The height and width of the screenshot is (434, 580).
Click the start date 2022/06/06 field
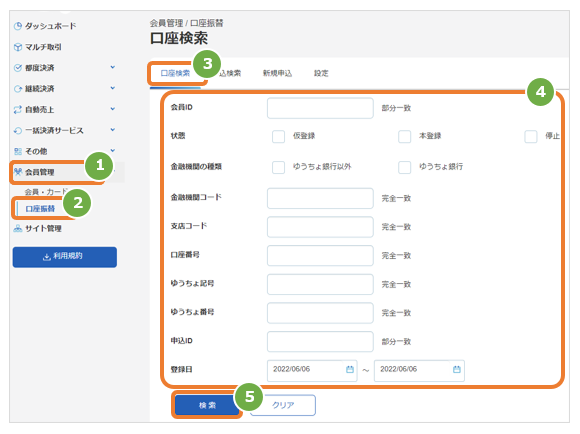312,371
